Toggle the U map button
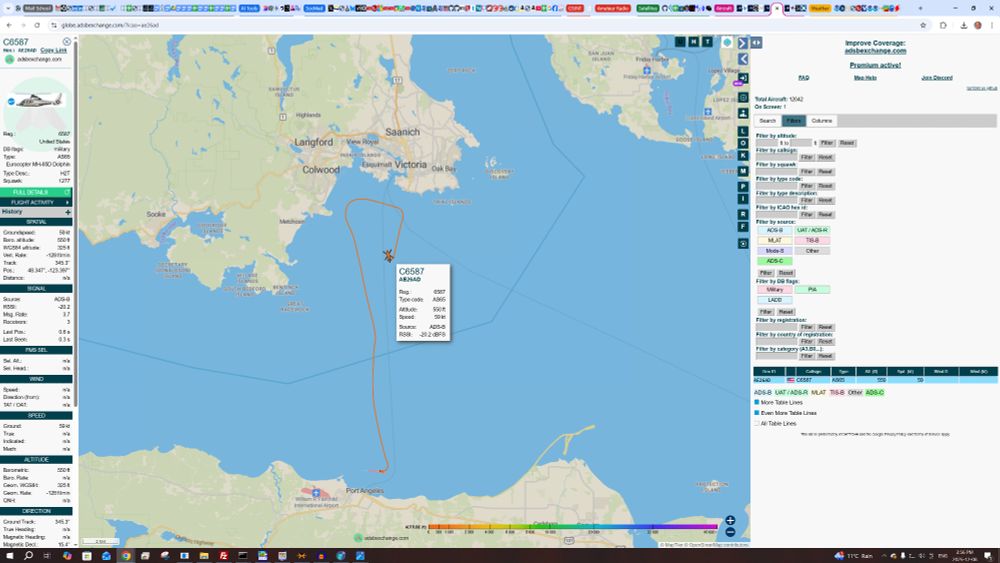The height and width of the screenshot is (563, 1000). [x=680, y=41]
